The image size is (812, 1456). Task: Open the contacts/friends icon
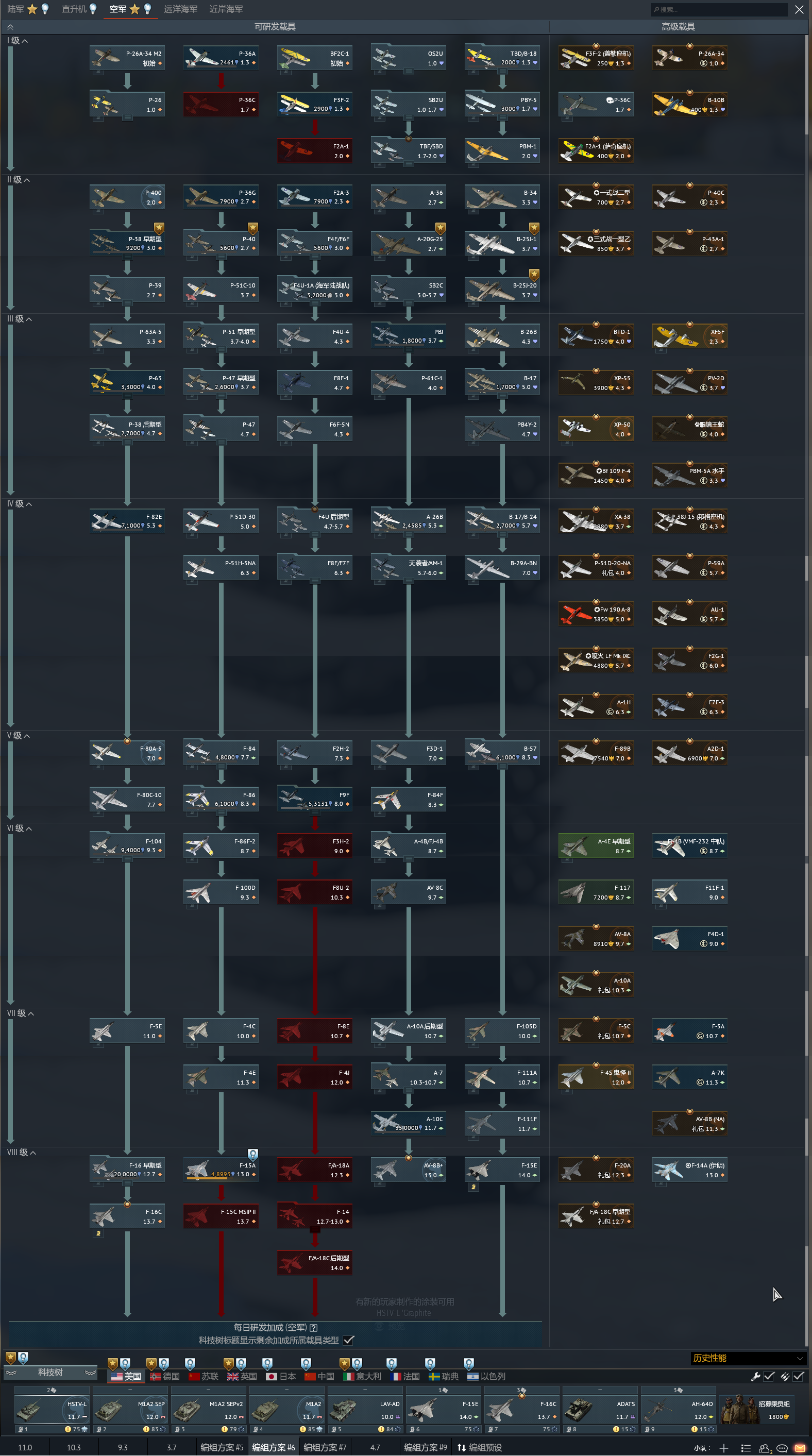[765, 1448]
